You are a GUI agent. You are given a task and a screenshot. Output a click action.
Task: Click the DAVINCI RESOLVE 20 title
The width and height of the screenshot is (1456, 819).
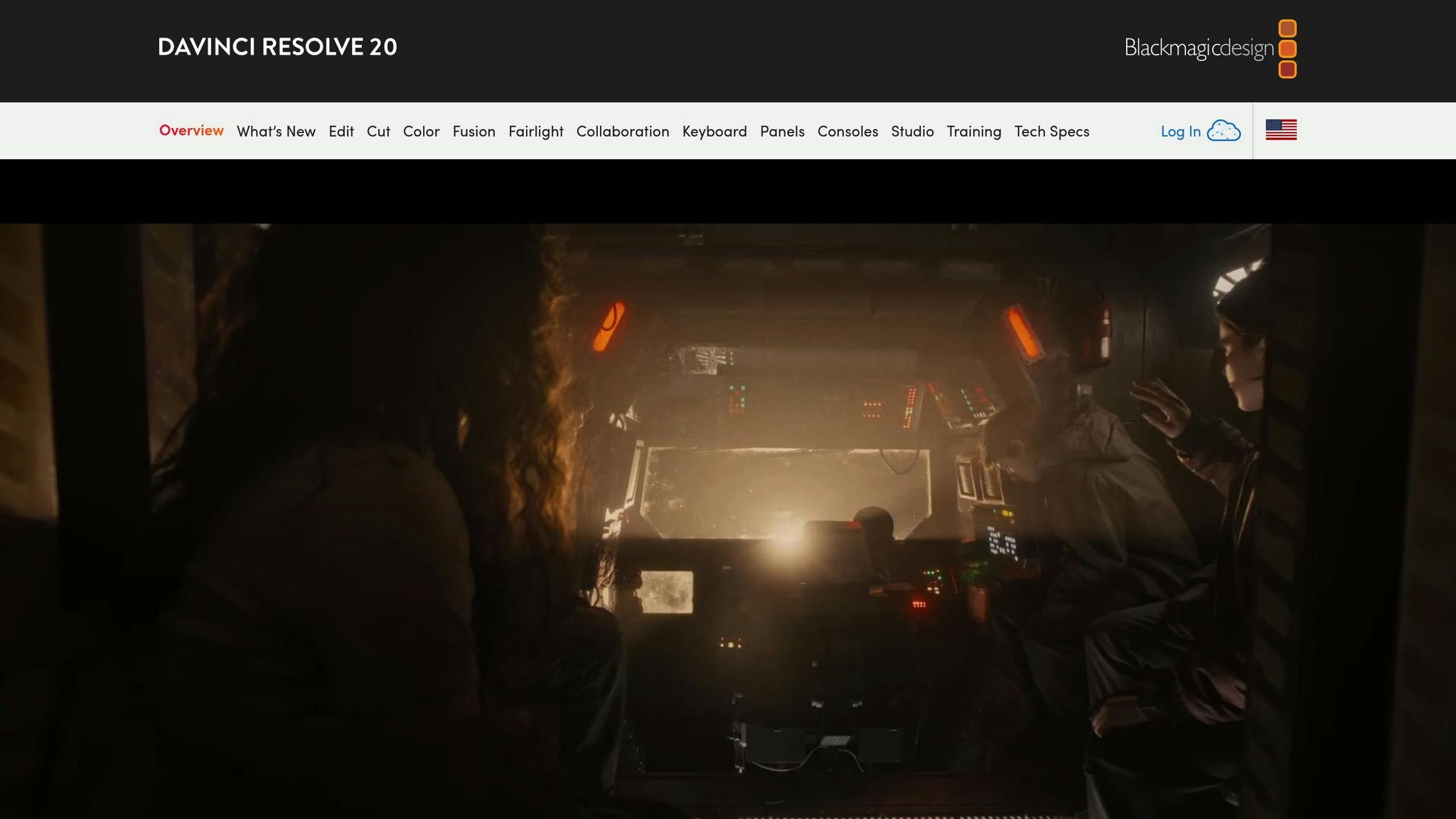tap(277, 48)
